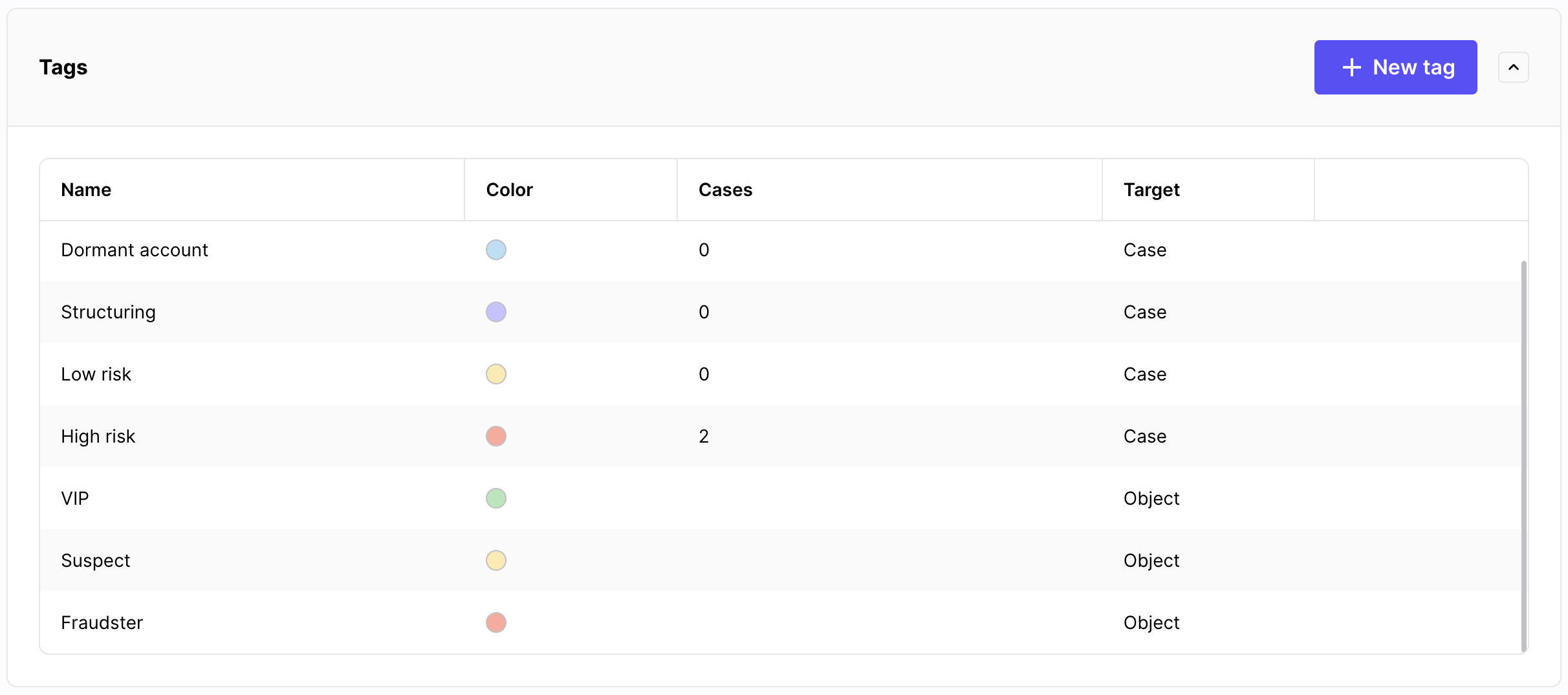Click the Case target in the High risk row
The width and height of the screenshot is (1568, 695).
click(1145, 436)
